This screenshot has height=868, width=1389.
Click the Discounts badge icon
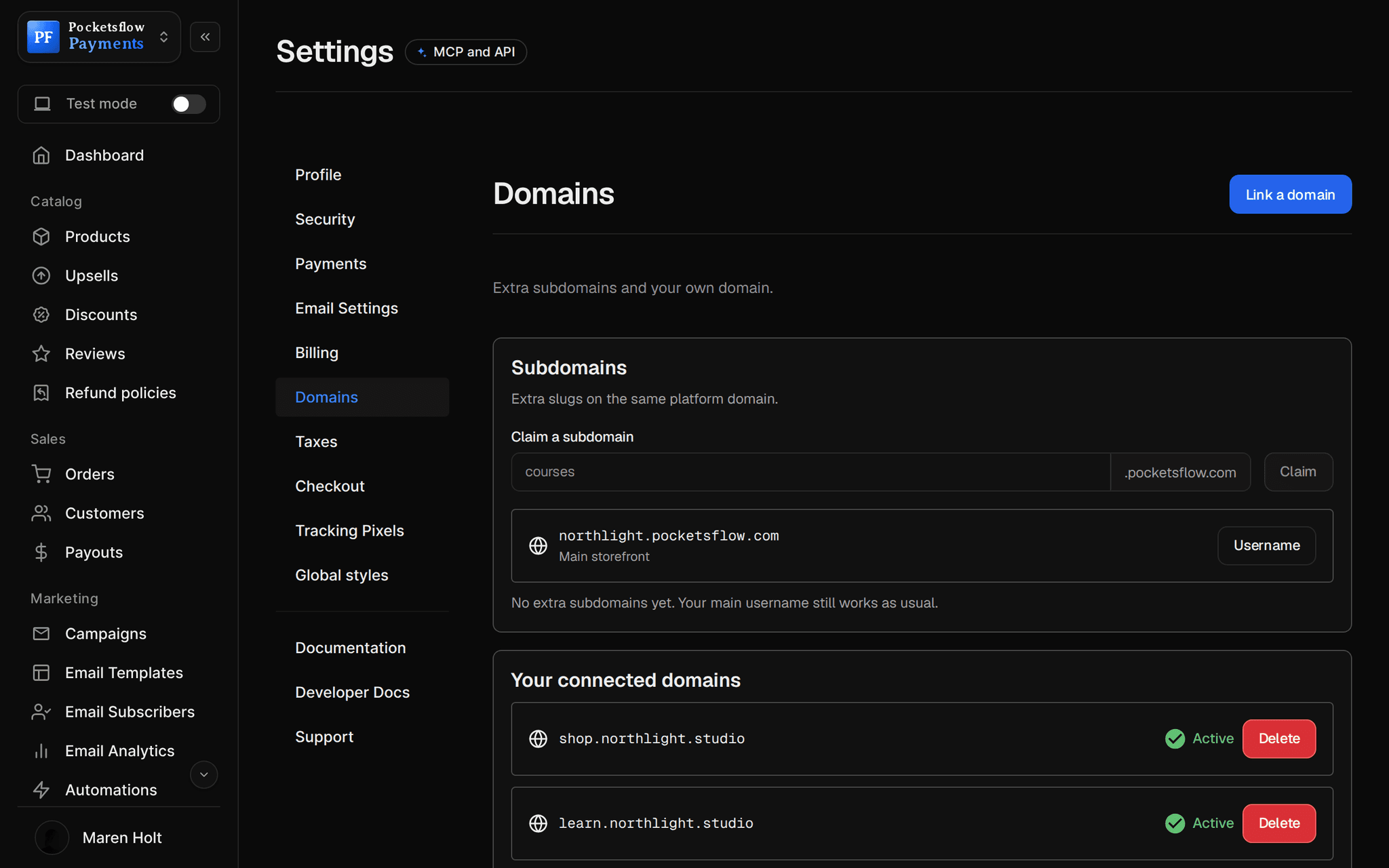(41, 315)
